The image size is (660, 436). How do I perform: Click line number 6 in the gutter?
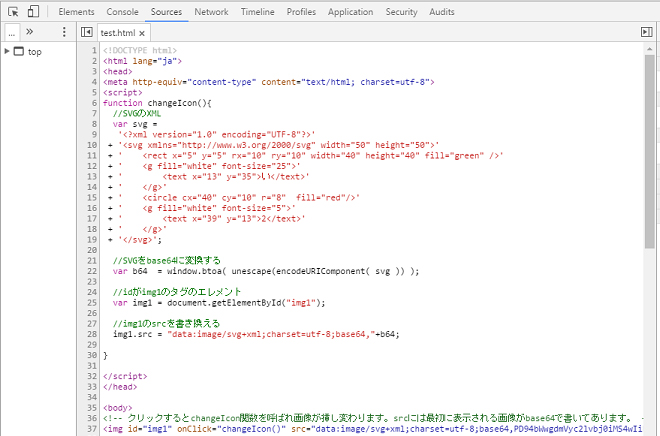pos(95,103)
